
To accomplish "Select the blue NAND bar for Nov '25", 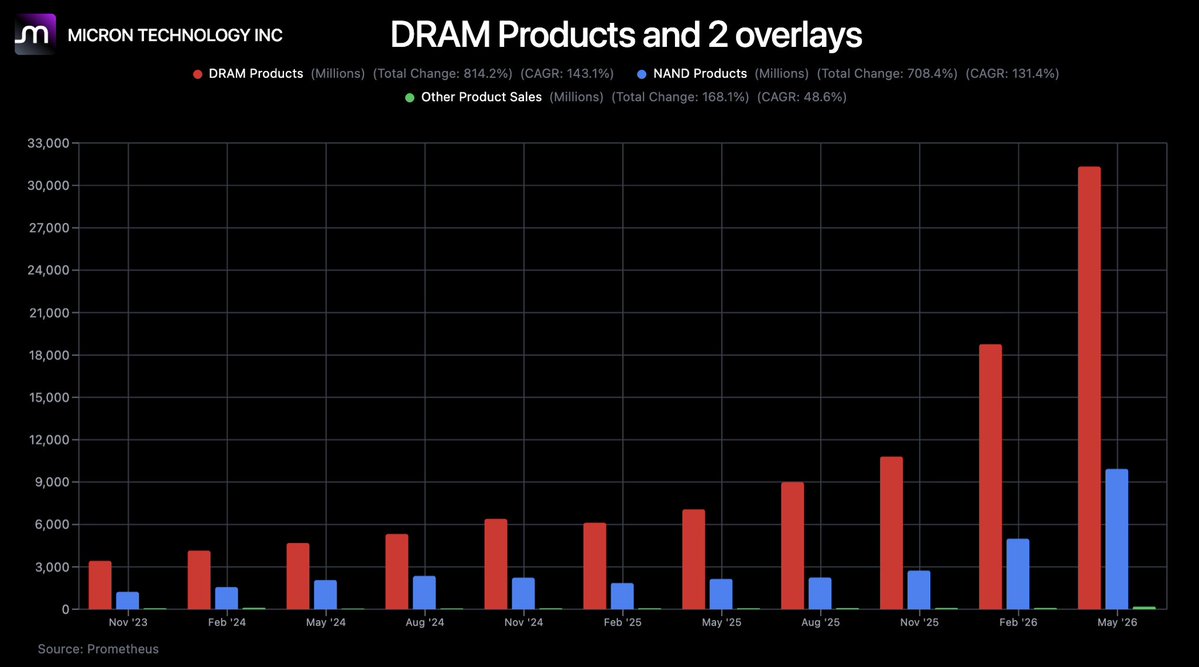I will 919,590.
